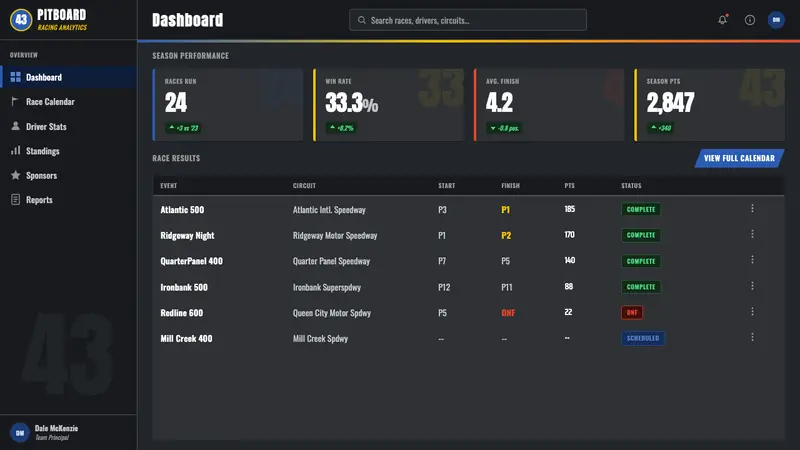The width and height of the screenshot is (800, 450).
Task: Select the Races Run stat card
Action: point(228,105)
